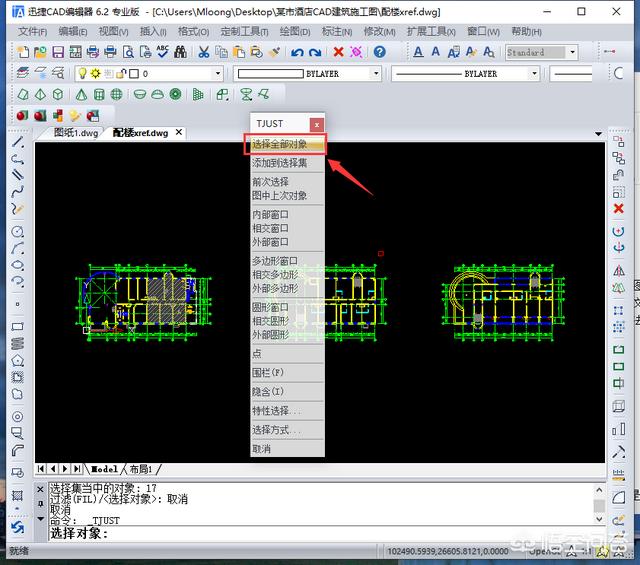Switch to the Model tab
The width and height of the screenshot is (640, 565).
point(104,469)
